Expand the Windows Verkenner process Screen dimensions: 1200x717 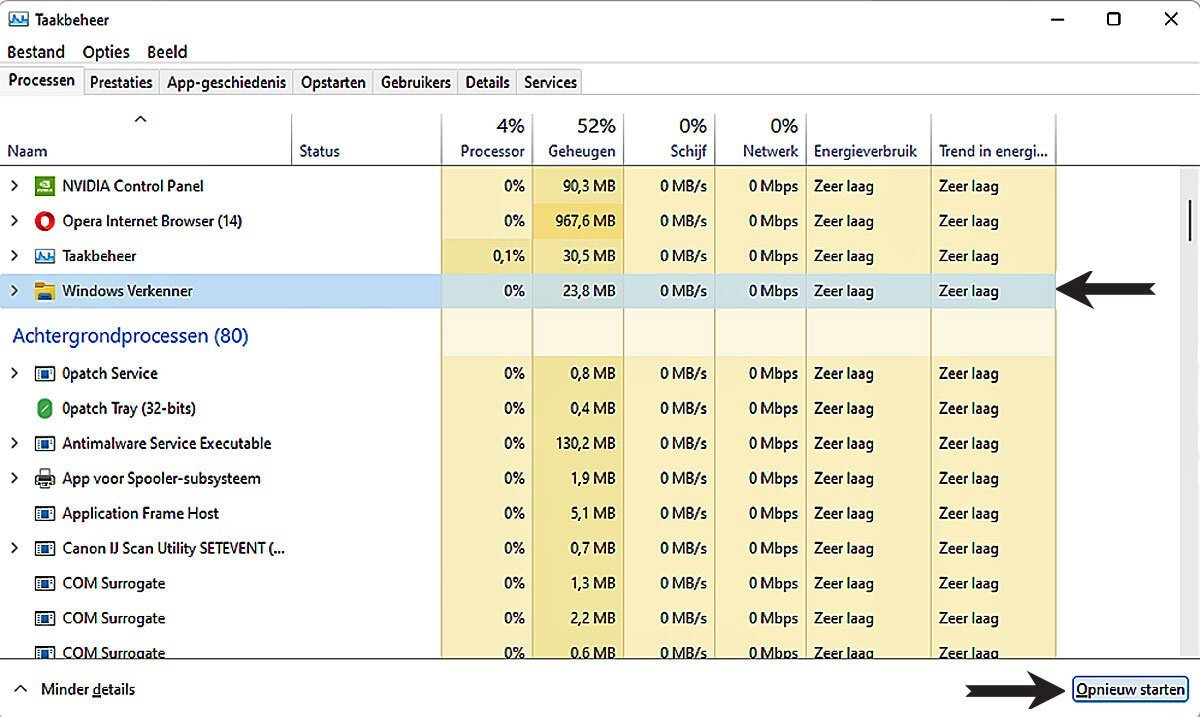(14, 291)
